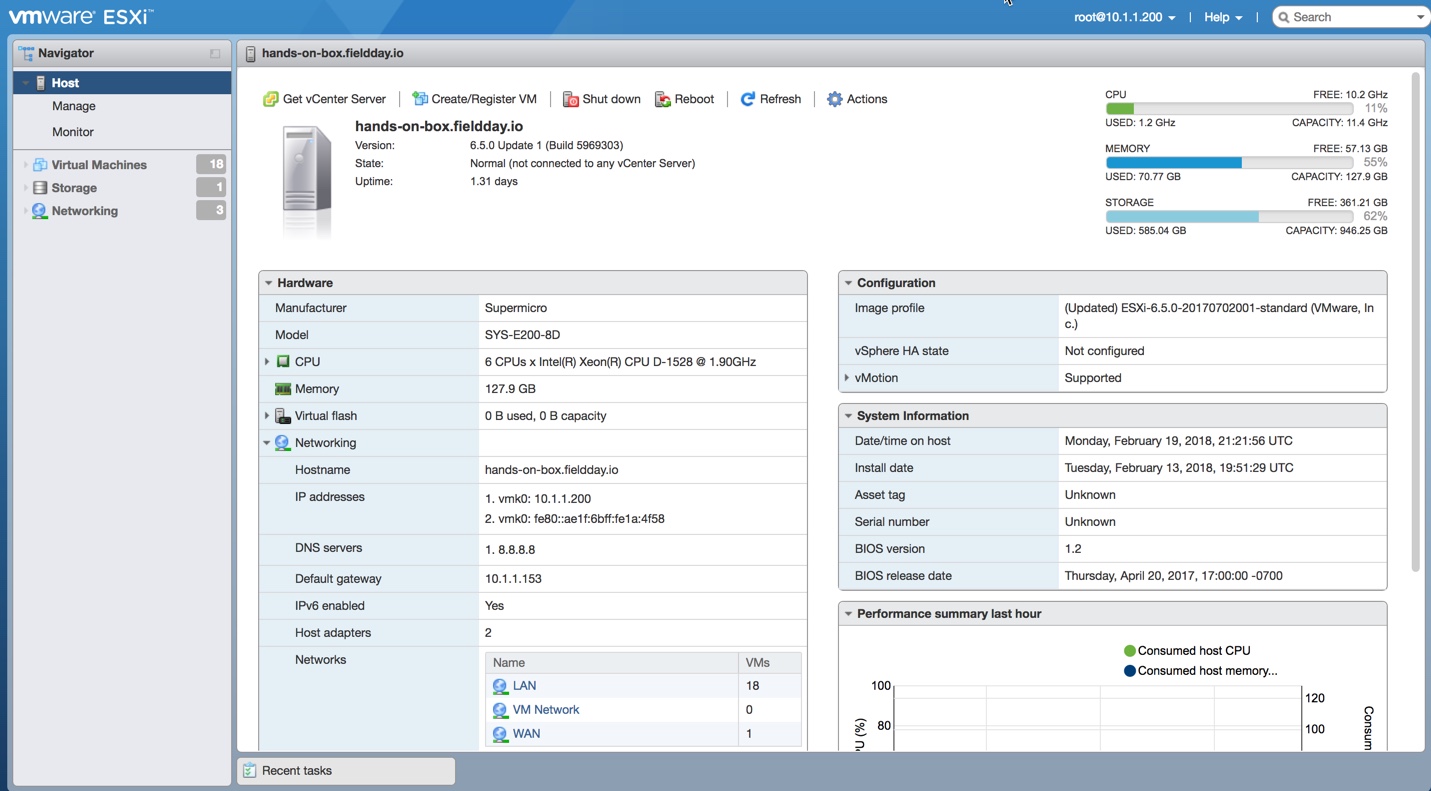Click the Reboot host icon
1431x791 pixels.
tap(662, 99)
